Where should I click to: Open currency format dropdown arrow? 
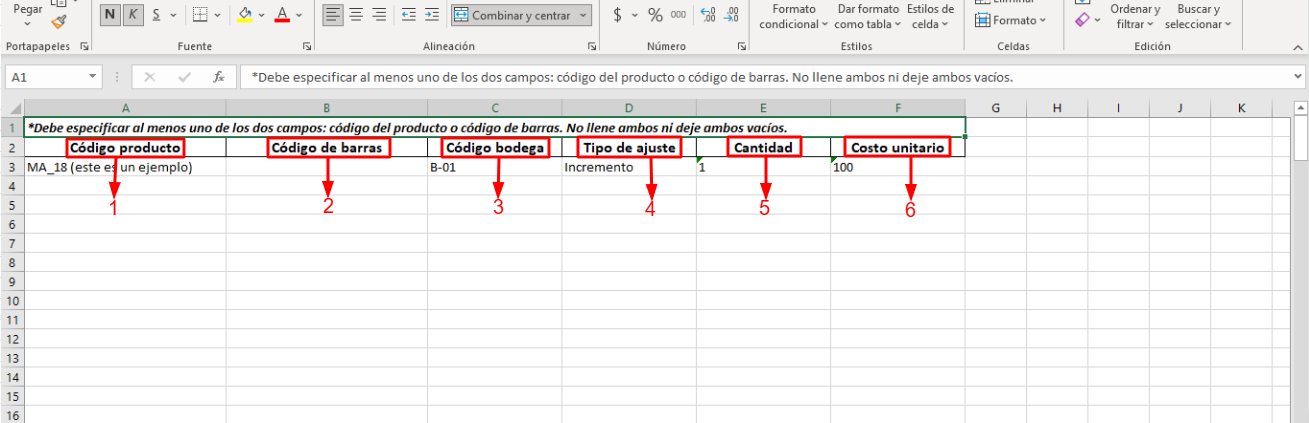click(634, 15)
